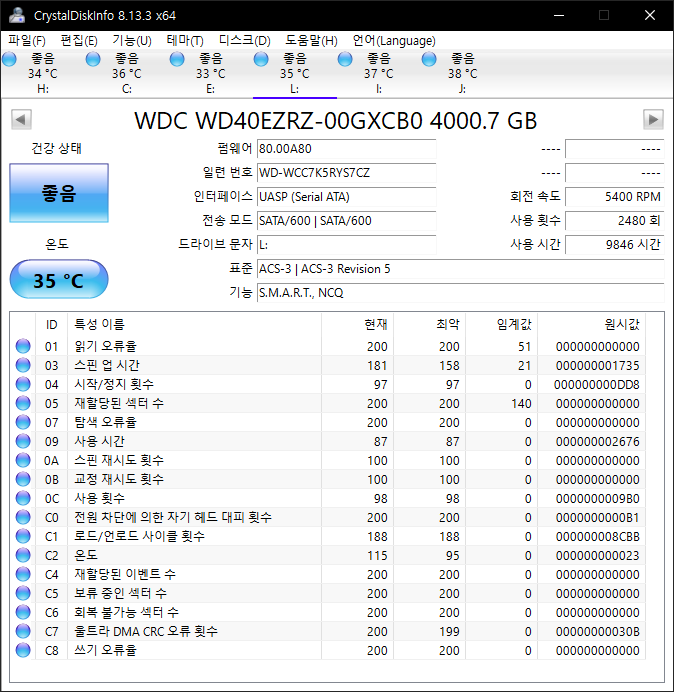Viewport: 674px width, 692px height.
Task: Click the drive letter field L:
Action: 346,244
